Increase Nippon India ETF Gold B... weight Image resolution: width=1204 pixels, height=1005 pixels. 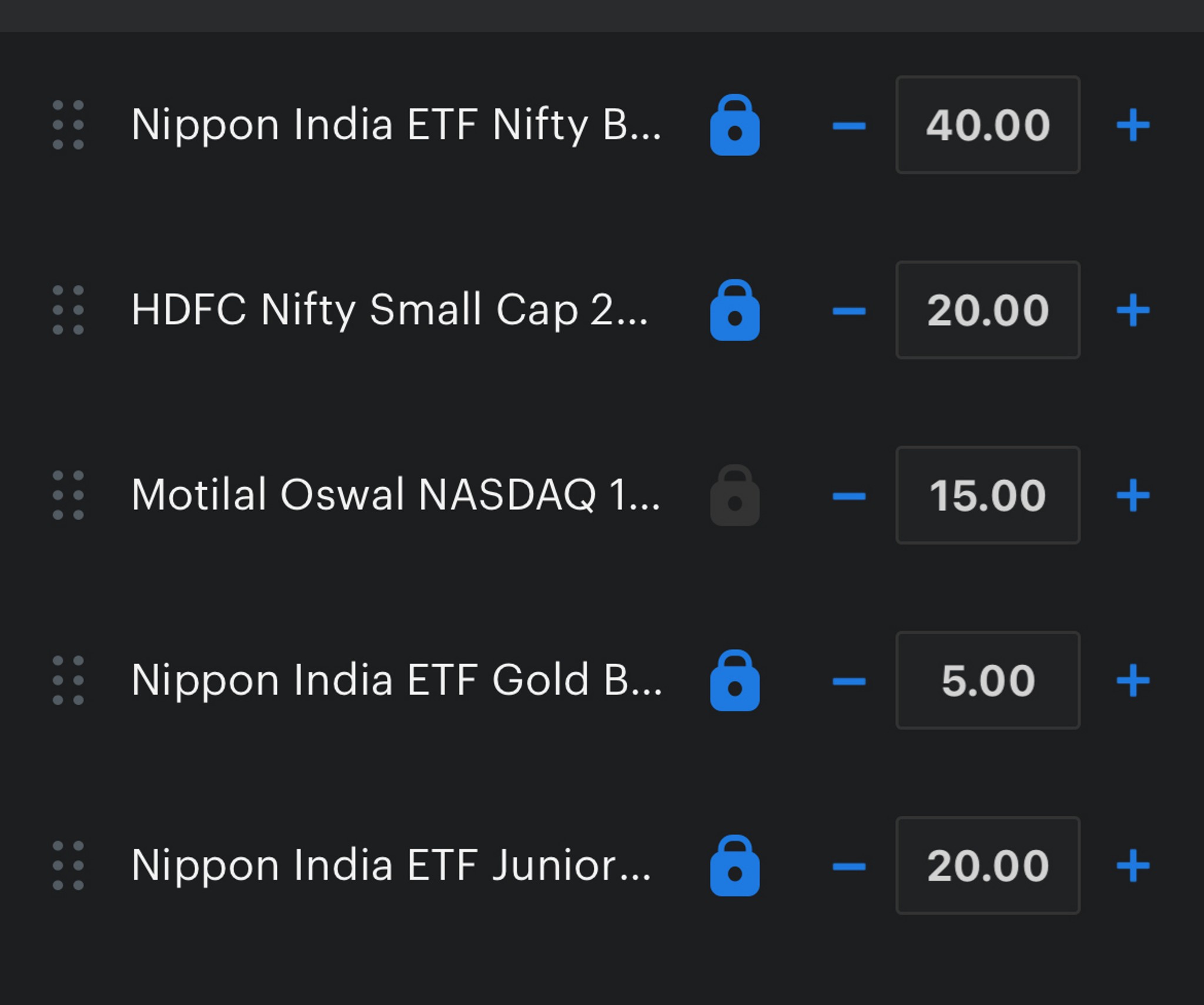pos(1133,681)
